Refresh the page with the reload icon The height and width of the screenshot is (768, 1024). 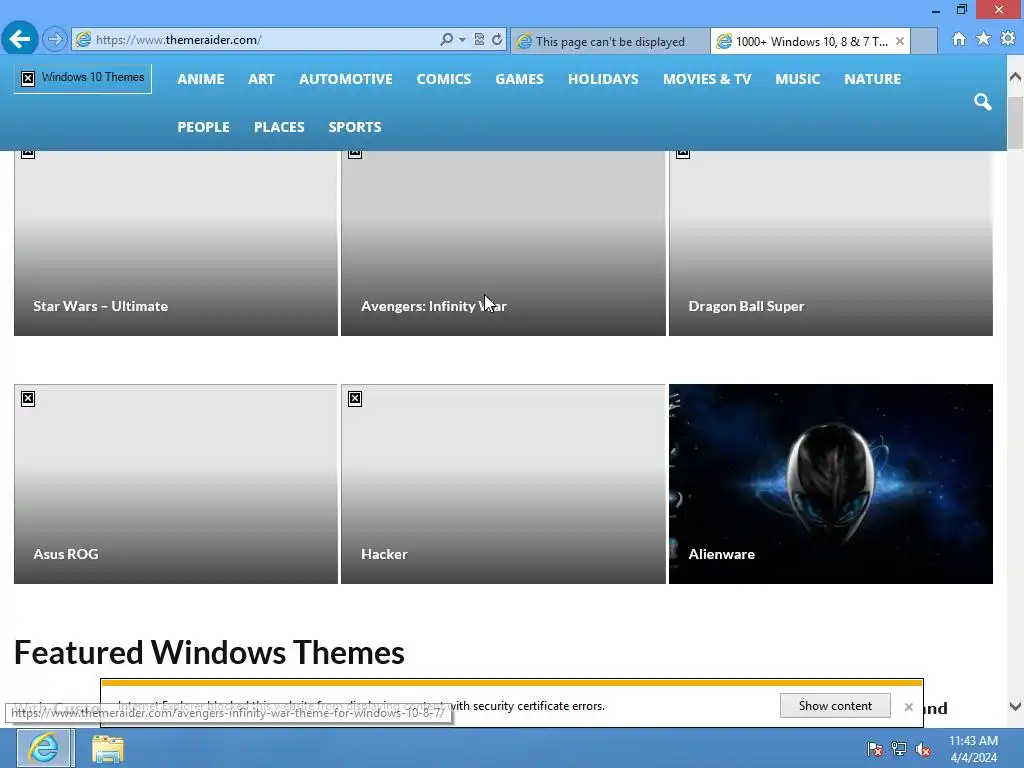click(497, 40)
